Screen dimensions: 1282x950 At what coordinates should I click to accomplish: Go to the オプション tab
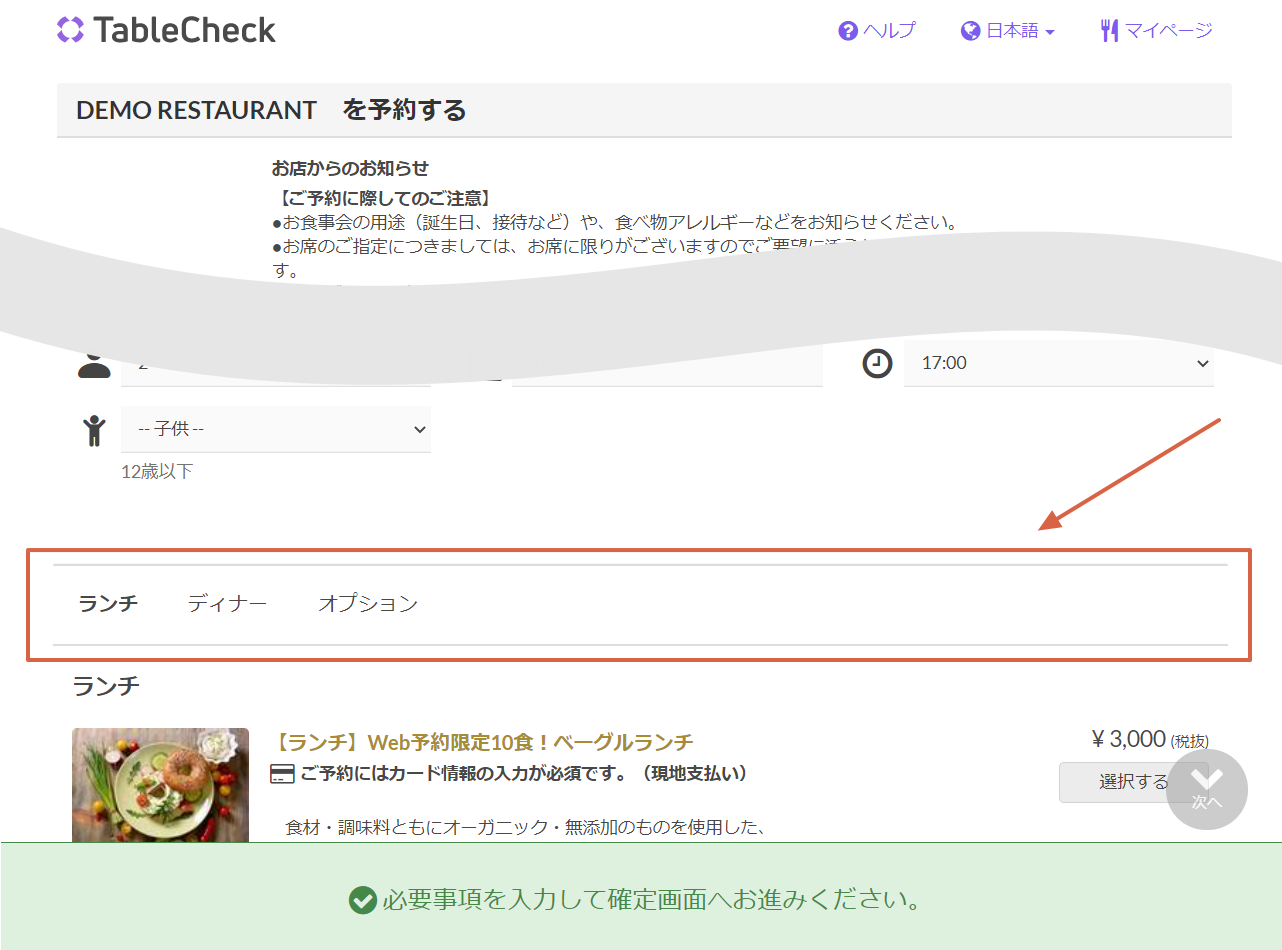[x=368, y=603]
